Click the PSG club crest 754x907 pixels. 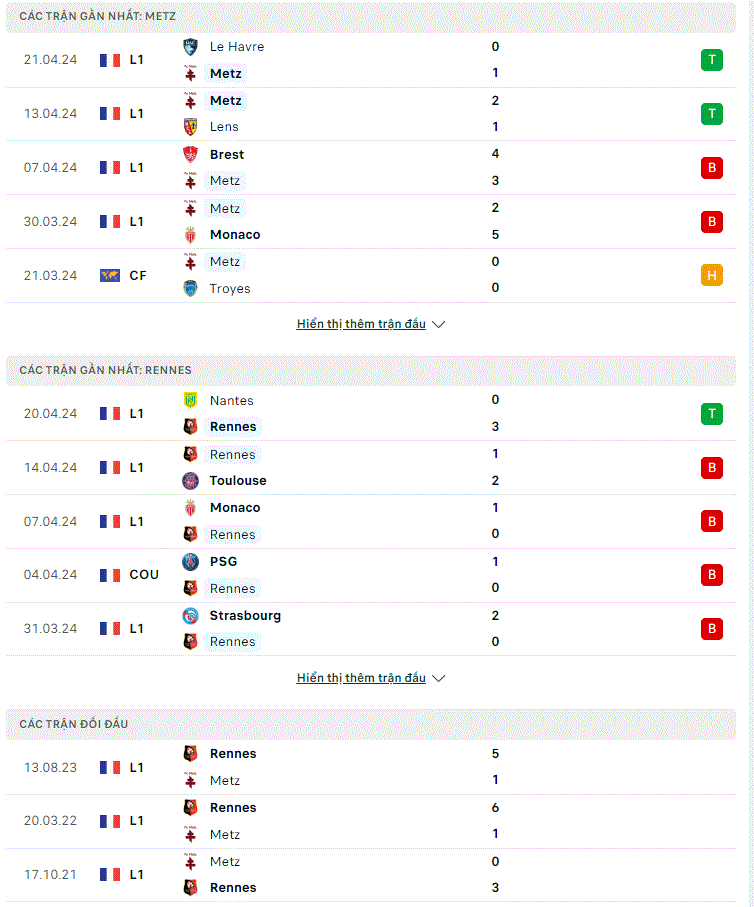[190, 562]
